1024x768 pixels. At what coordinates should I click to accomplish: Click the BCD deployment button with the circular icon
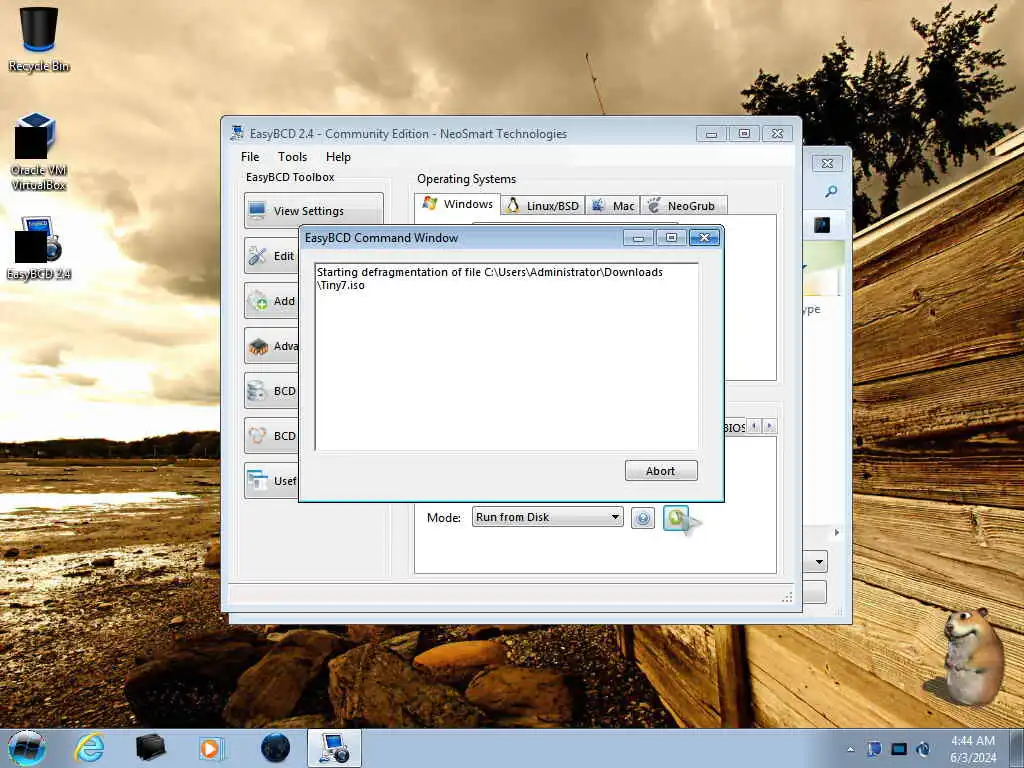click(272, 436)
